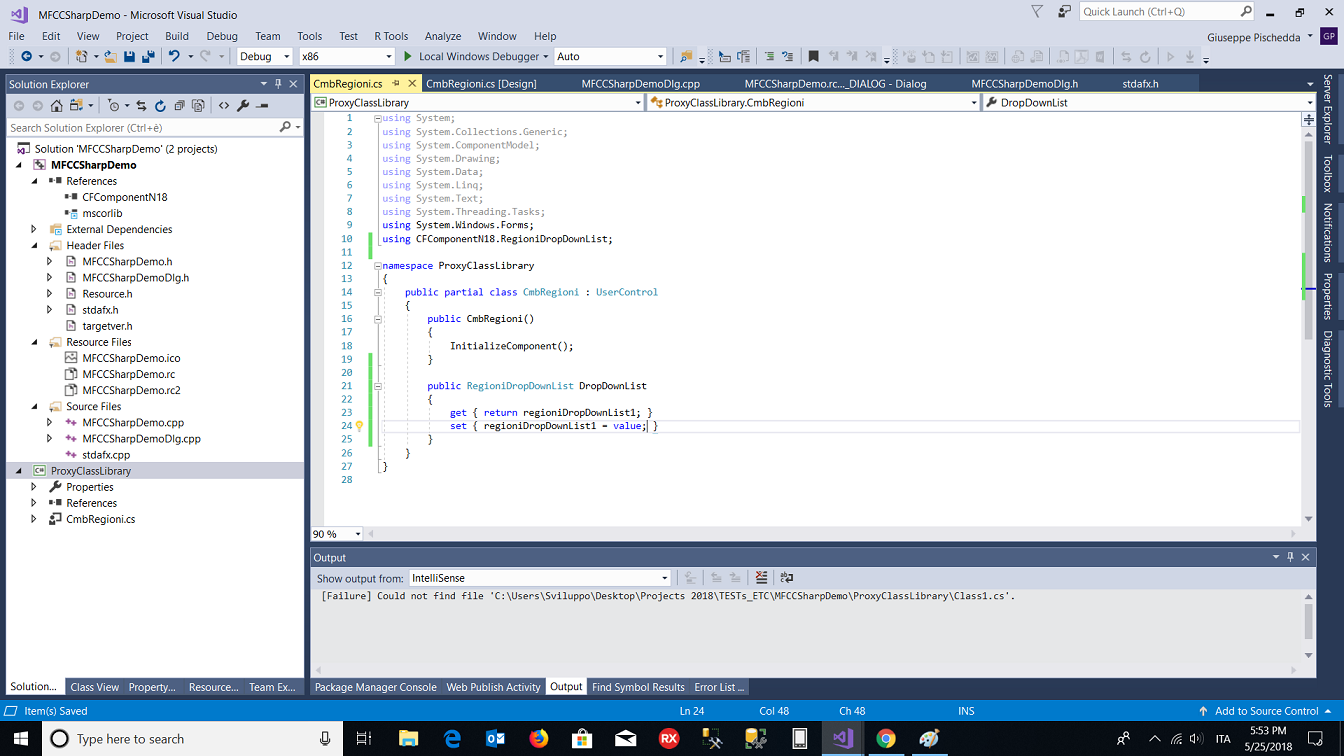
Task: Save the current file with Save icon
Action: (129, 57)
